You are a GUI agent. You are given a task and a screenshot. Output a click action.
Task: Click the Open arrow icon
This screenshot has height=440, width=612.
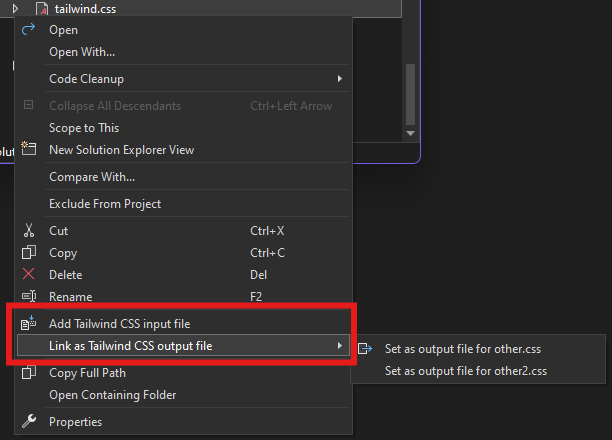click(28, 29)
